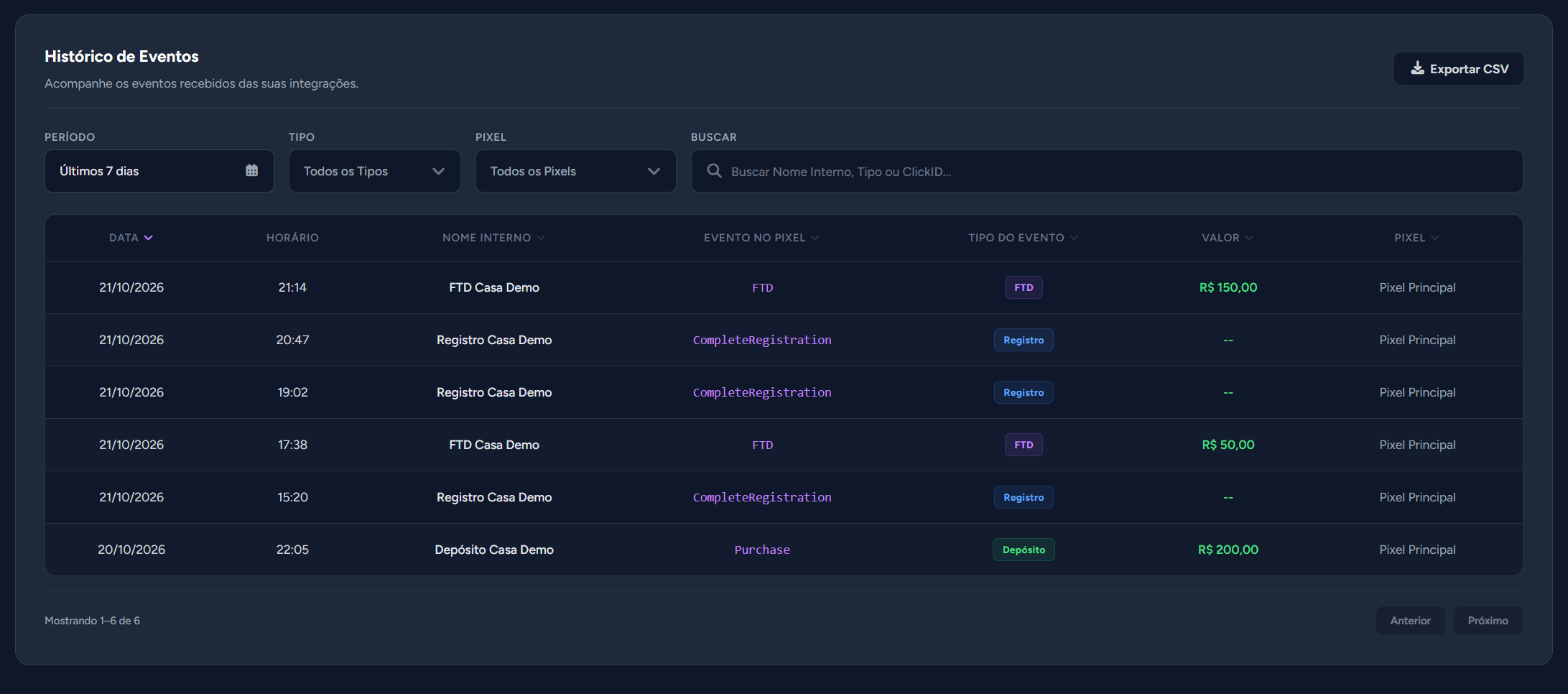Screen dimensions: 1568x694
Task: Select the value R$ 150,00
Action: click(x=1228, y=288)
